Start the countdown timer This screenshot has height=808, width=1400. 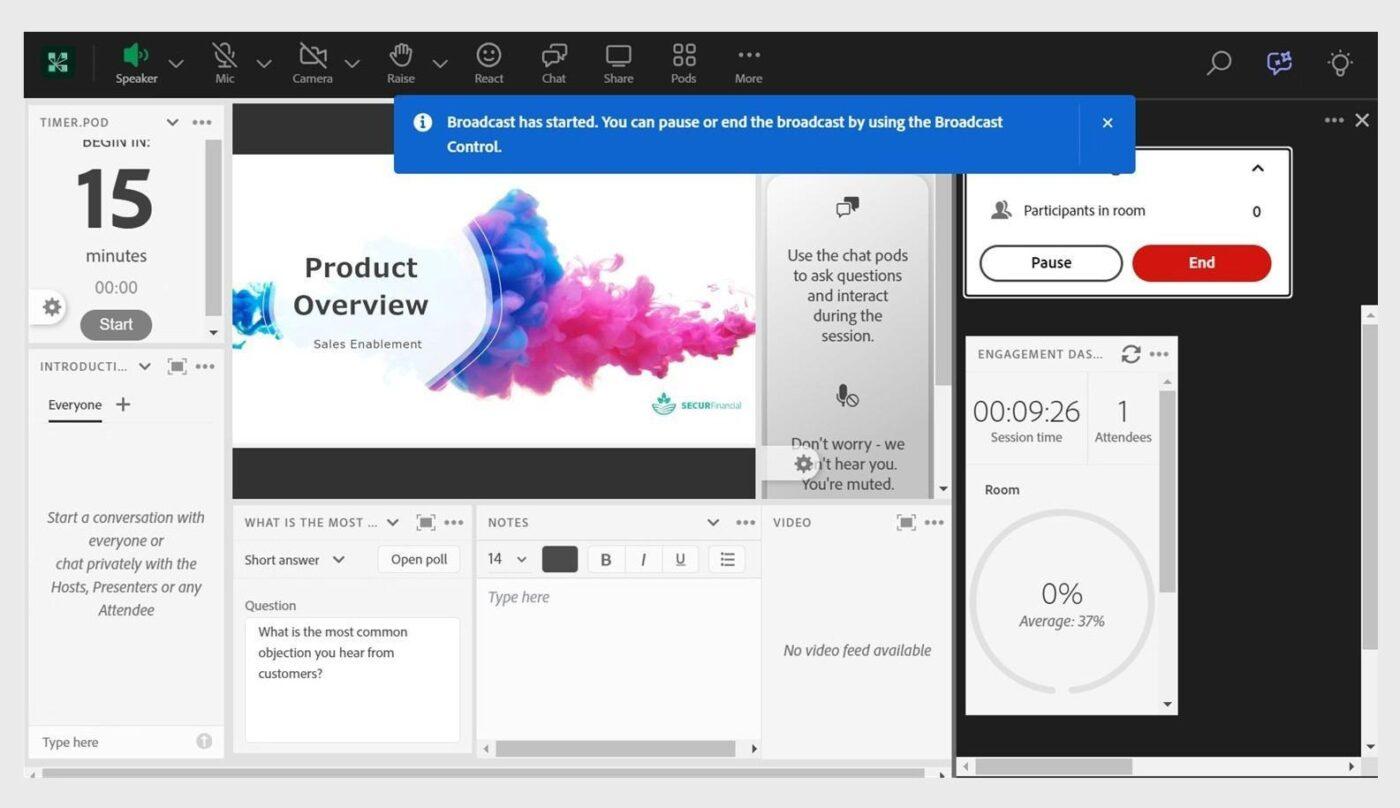pyautogui.click(x=115, y=324)
